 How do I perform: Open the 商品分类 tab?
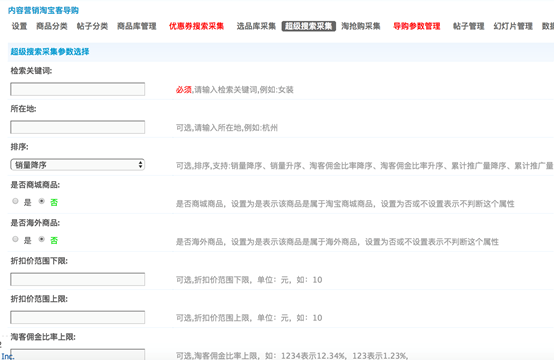point(52,26)
